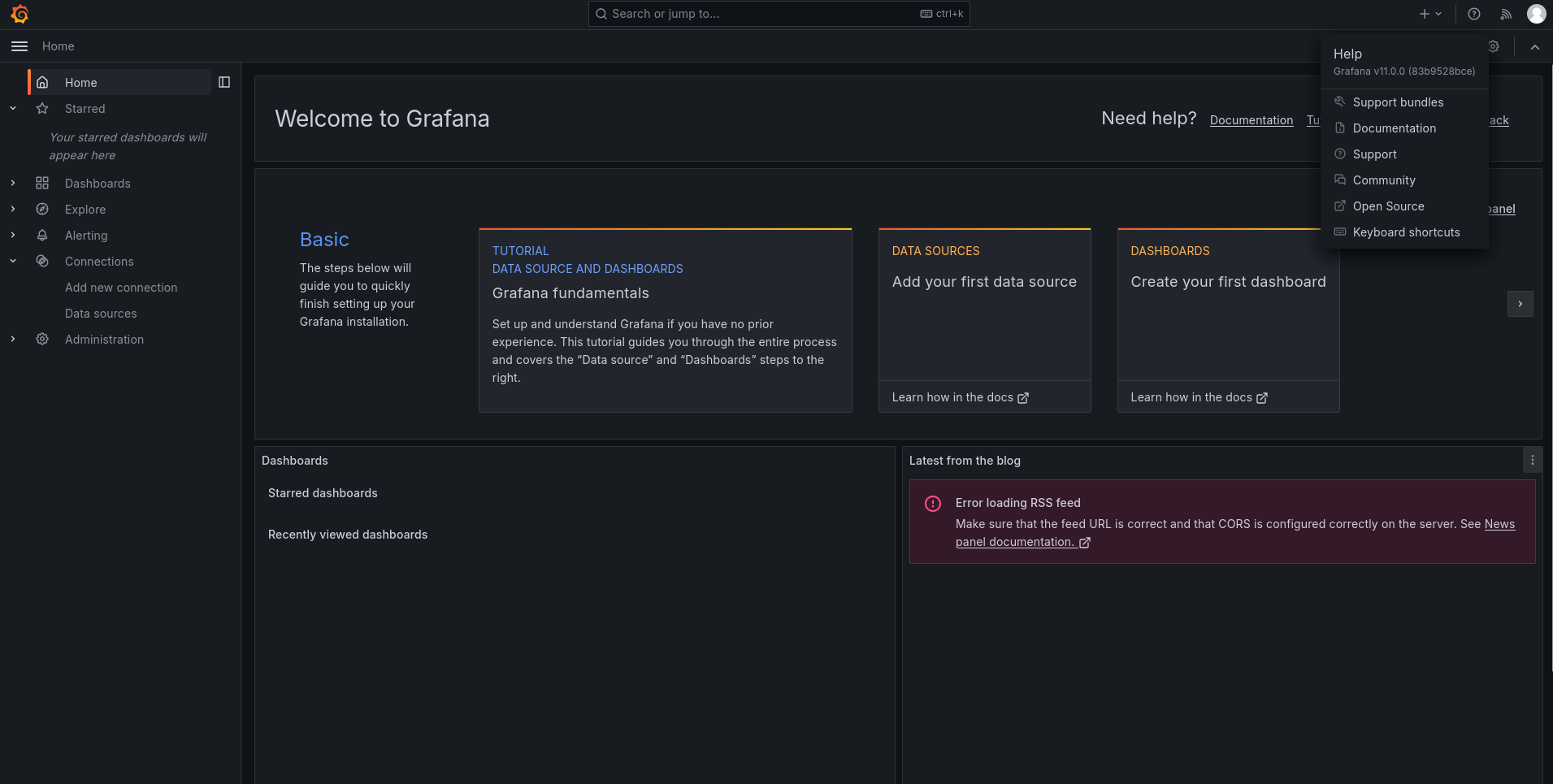The image size is (1553, 784).
Task: Open the news RSS feed icon
Action: [1506, 14]
